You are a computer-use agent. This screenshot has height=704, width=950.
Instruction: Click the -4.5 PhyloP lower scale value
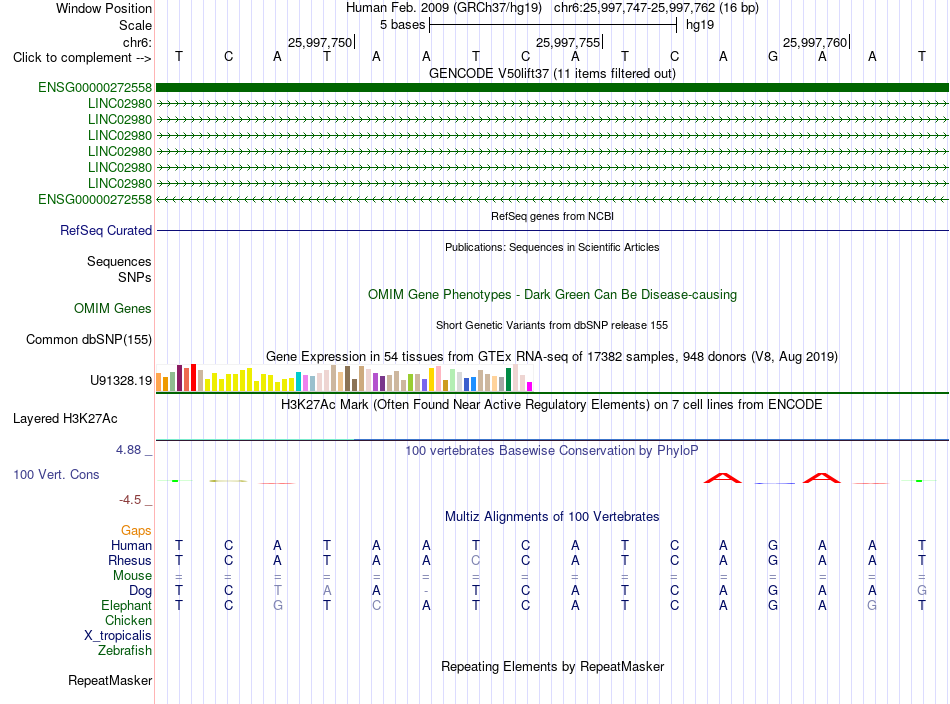pyautogui.click(x=130, y=500)
